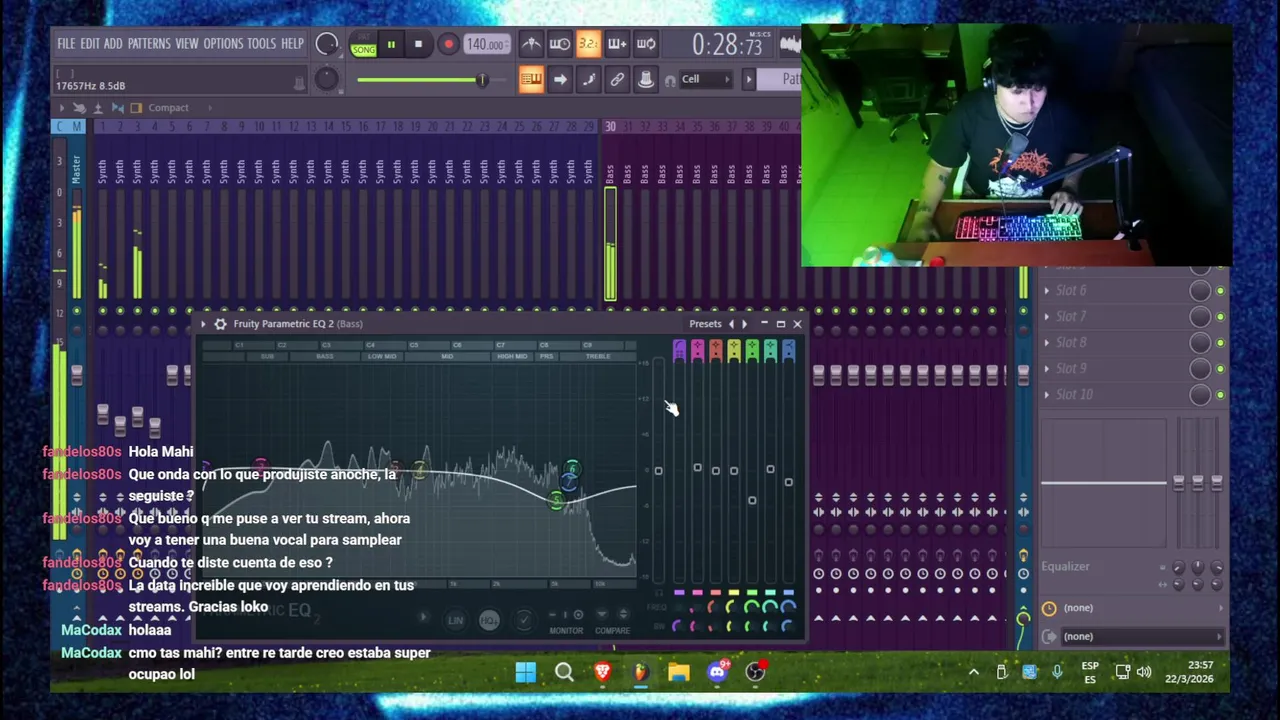Image resolution: width=1280 pixels, height=720 pixels.
Task: Toggle auto scrolling arrow icon
Action: [x=560, y=80]
